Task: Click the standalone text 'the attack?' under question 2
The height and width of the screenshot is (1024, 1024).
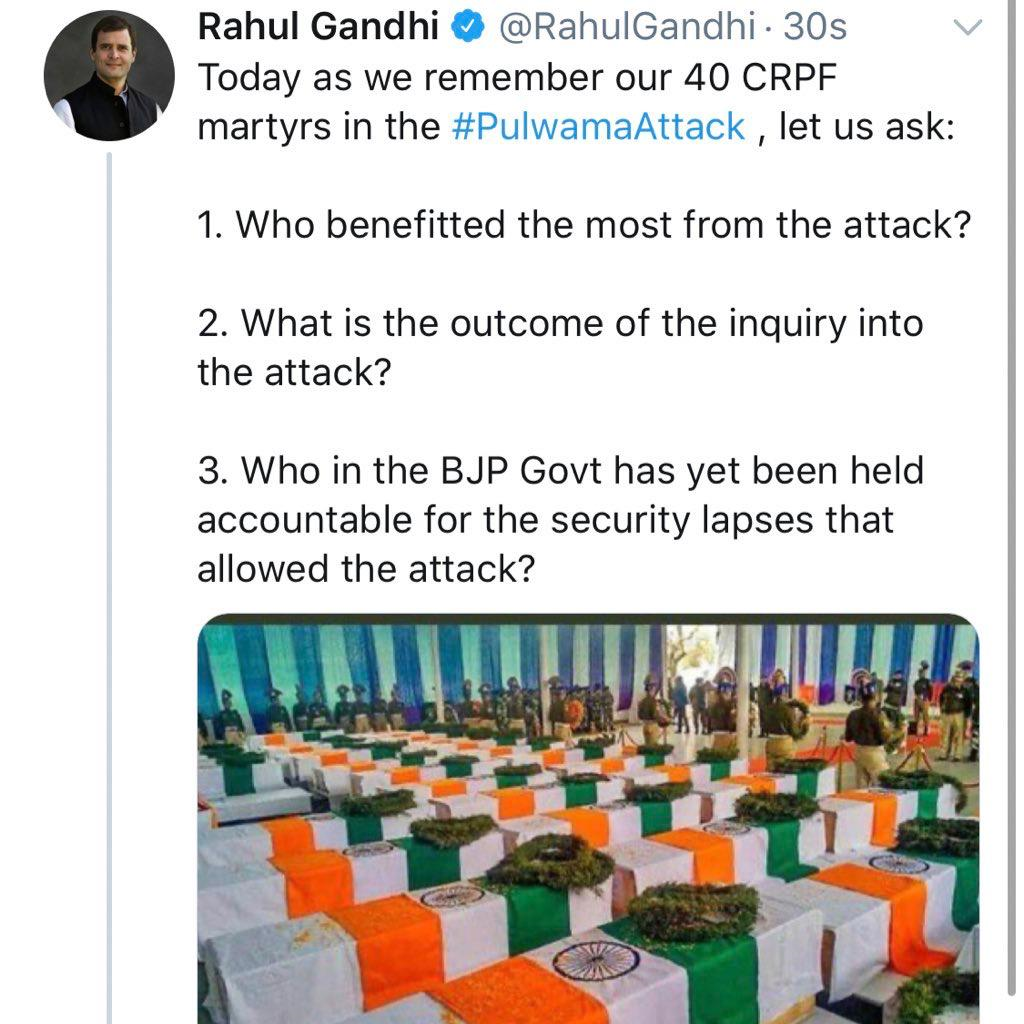Action: tap(294, 372)
